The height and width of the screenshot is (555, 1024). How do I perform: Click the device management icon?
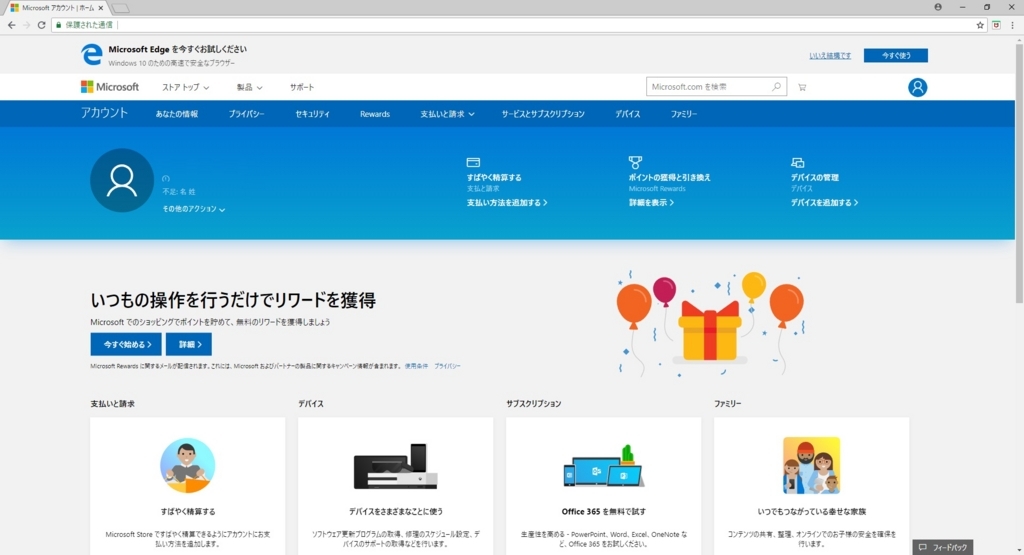[x=797, y=163]
